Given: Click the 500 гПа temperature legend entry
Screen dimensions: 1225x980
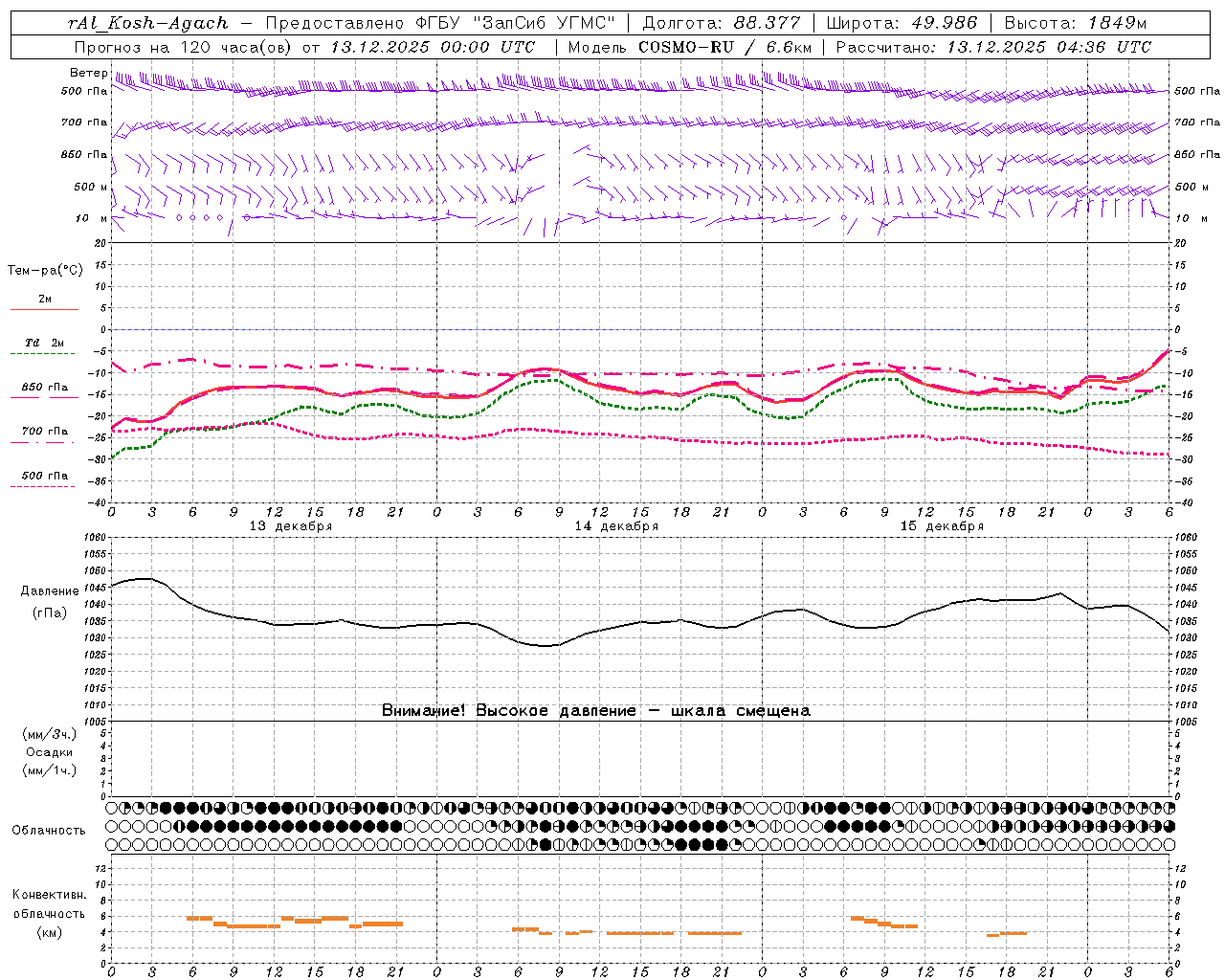Looking at the screenshot, I should pyautogui.click(x=44, y=476).
